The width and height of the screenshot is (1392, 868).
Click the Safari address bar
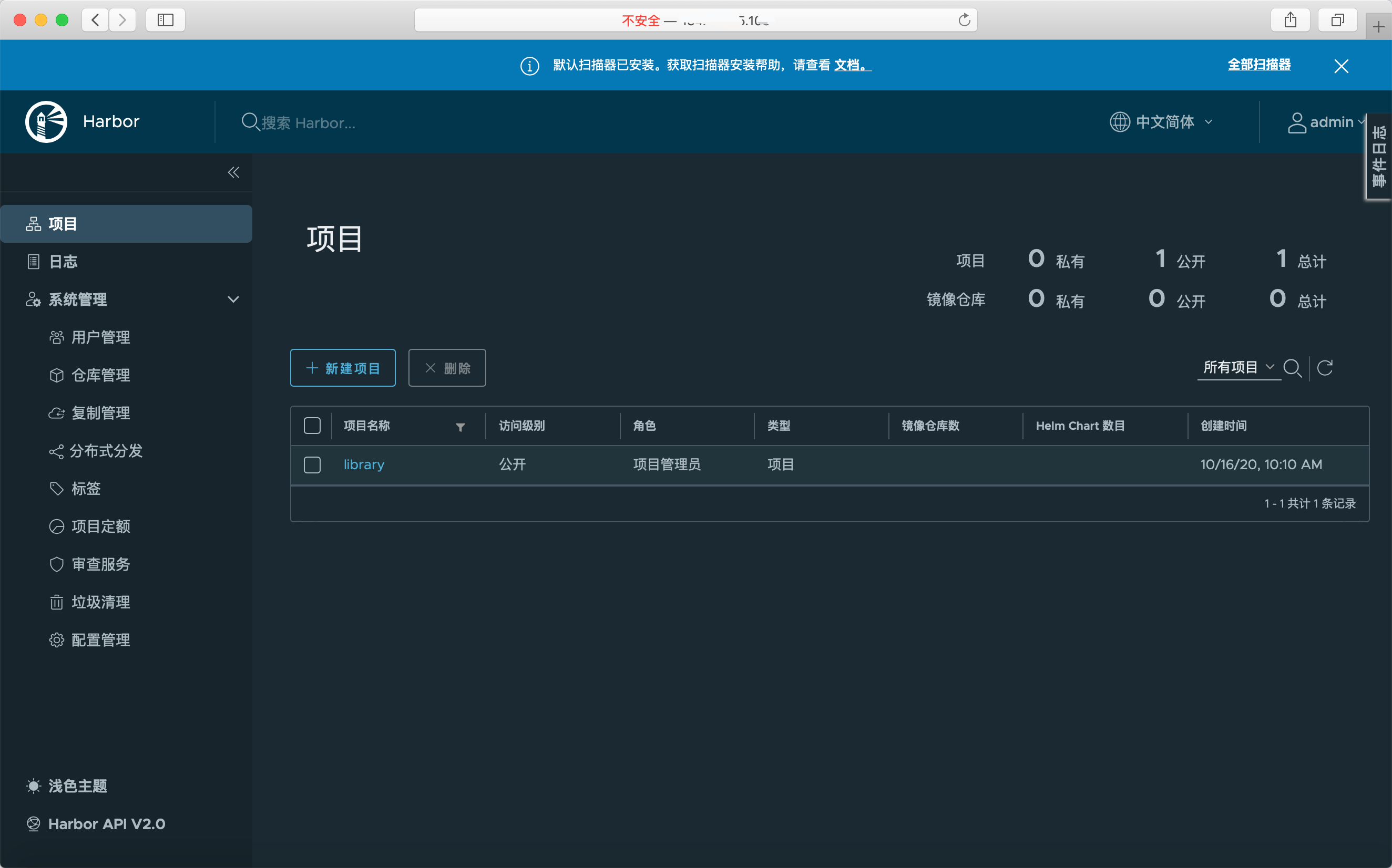[x=695, y=20]
